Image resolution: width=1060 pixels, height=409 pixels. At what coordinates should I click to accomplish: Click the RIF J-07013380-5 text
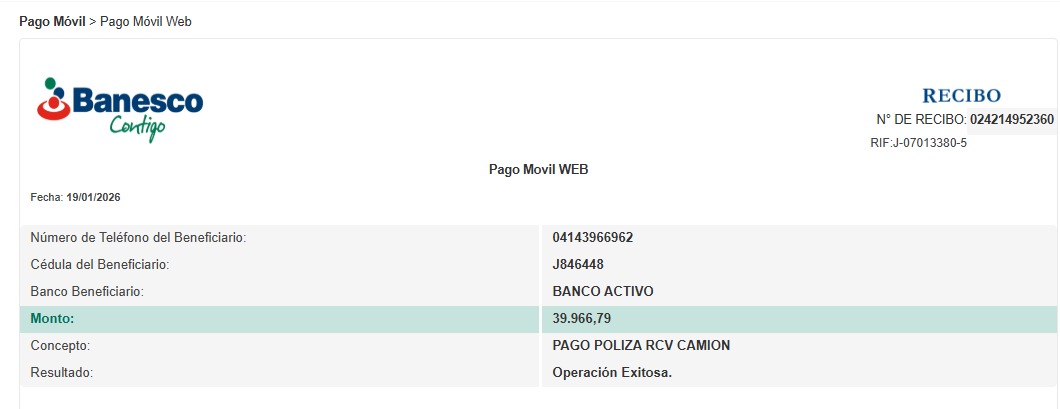[x=918, y=143]
